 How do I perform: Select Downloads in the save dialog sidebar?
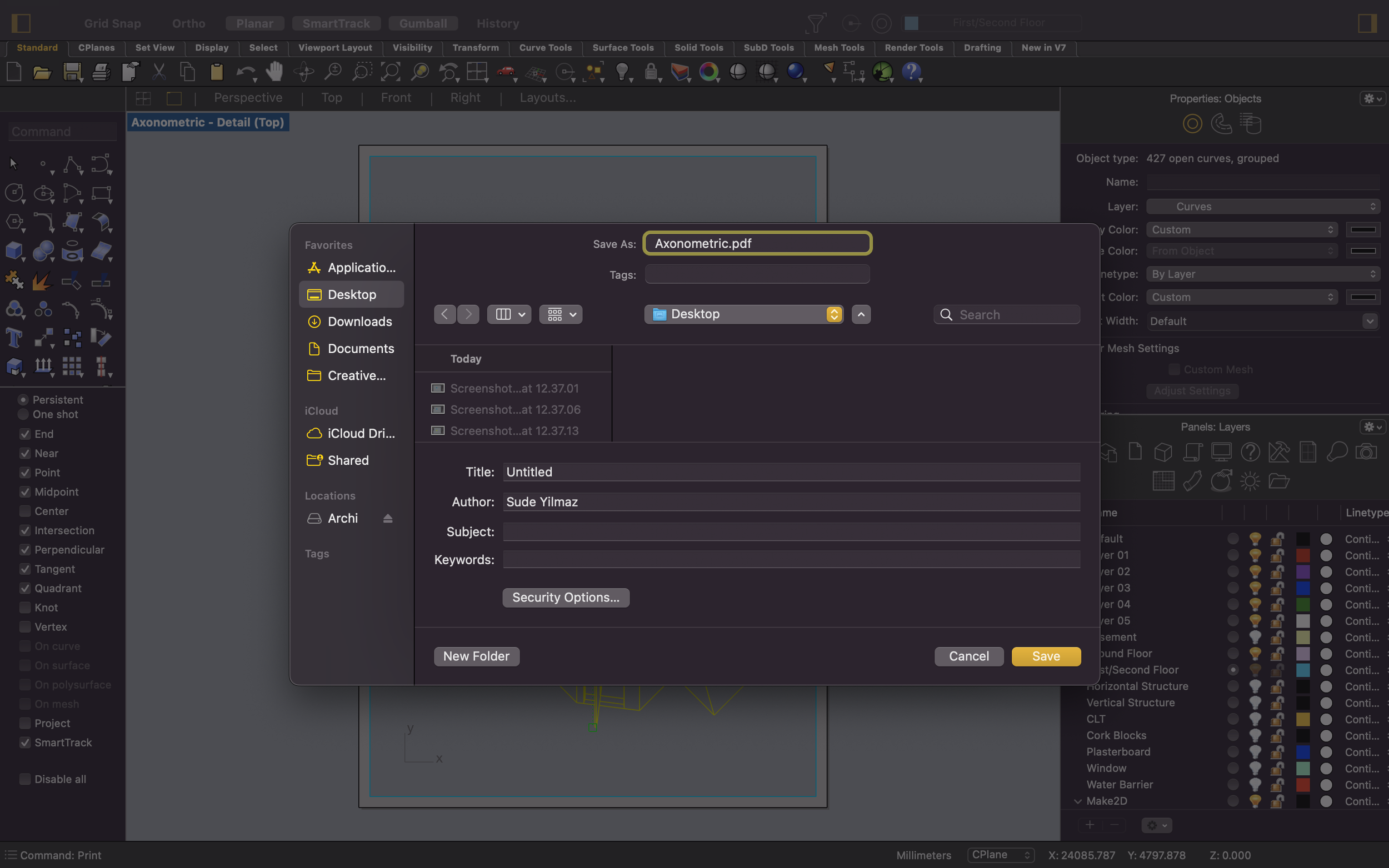[351, 322]
